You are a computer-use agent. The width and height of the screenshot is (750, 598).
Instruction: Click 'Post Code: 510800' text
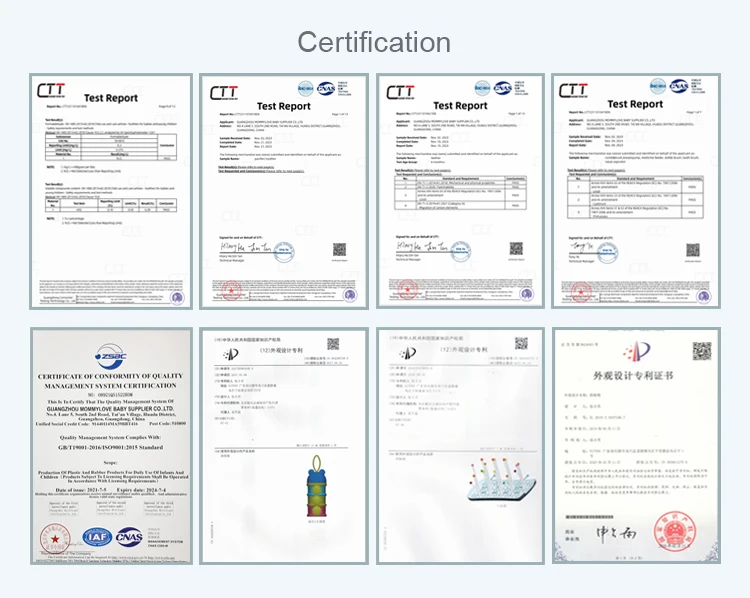(167, 424)
